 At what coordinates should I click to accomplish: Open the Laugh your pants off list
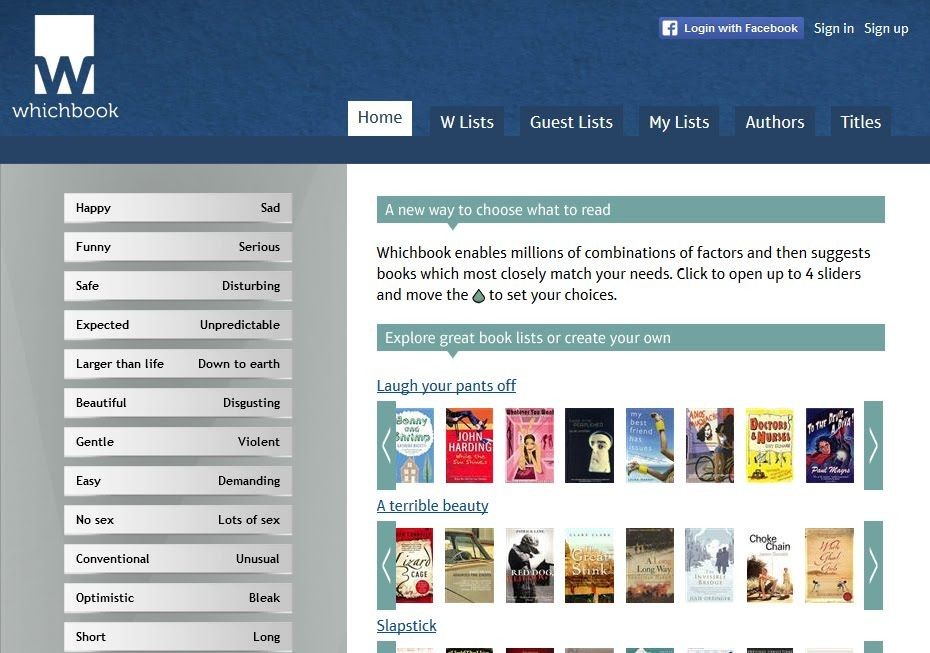(446, 386)
